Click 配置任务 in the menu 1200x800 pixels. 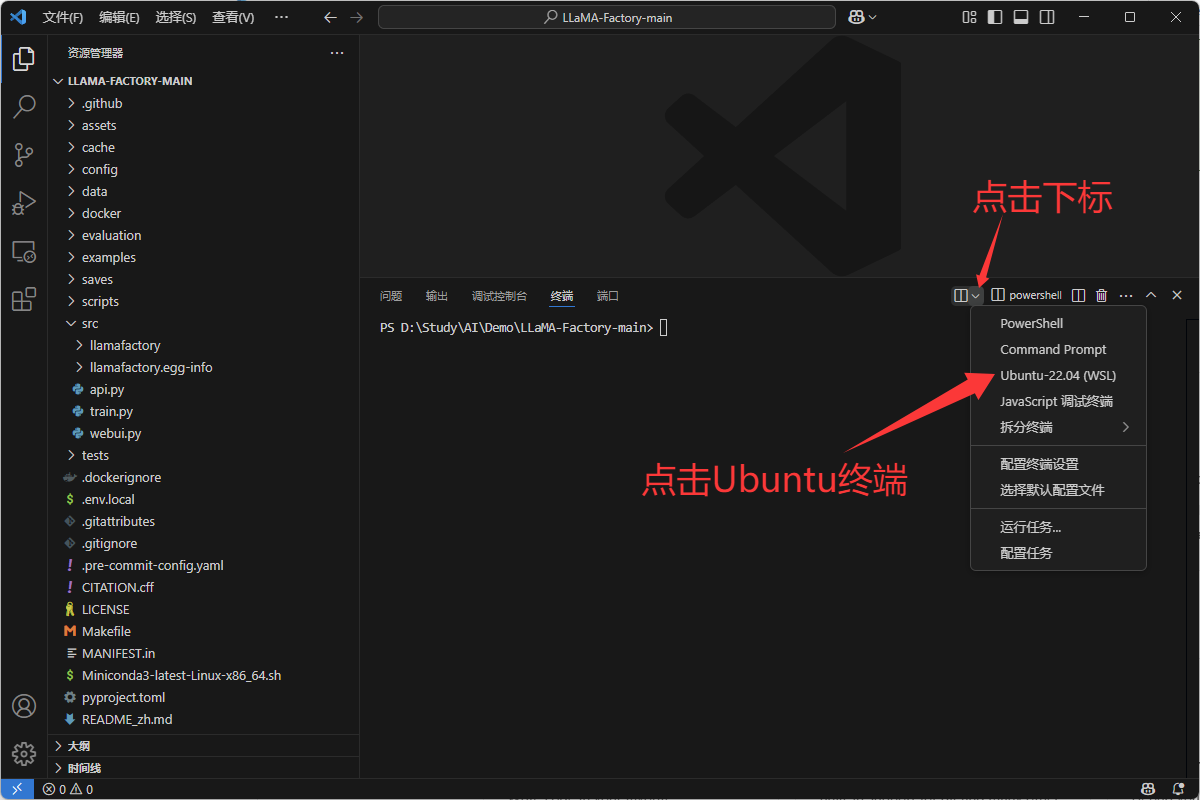pos(1058,553)
